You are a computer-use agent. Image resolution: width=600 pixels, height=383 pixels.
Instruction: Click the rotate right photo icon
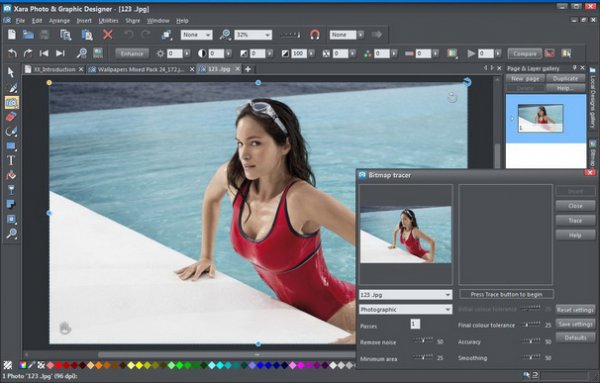coord(28,53)
